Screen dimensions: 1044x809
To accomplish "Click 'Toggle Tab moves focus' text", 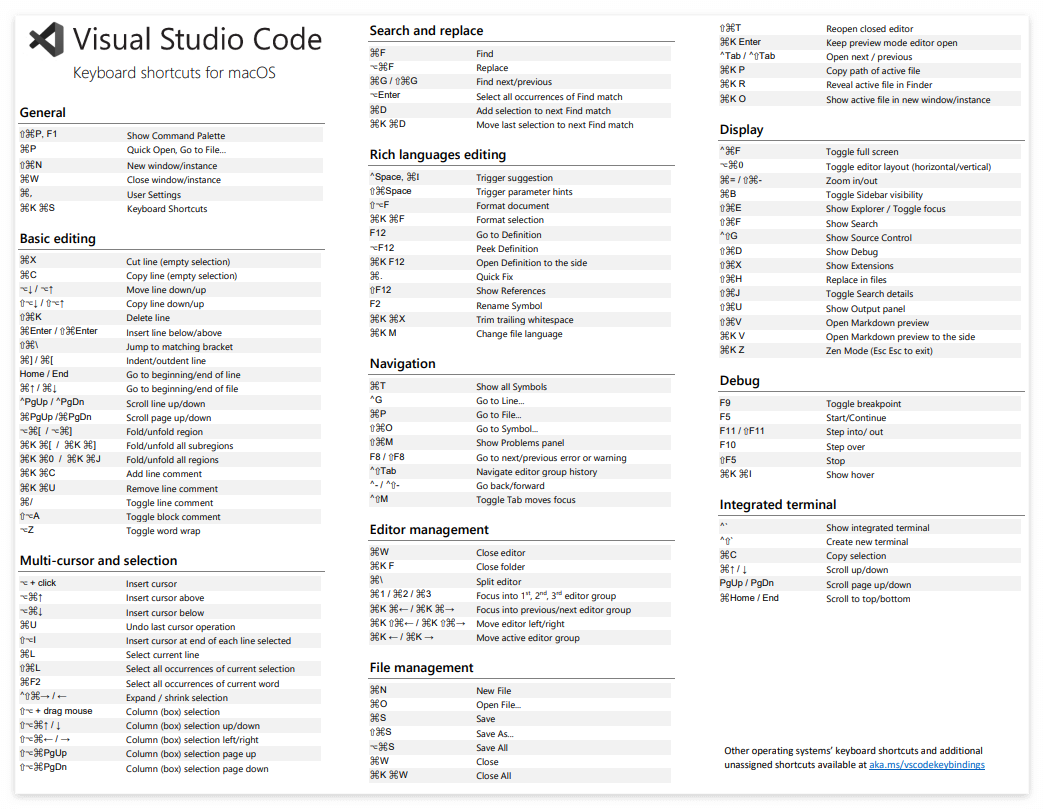I will 525,500.
